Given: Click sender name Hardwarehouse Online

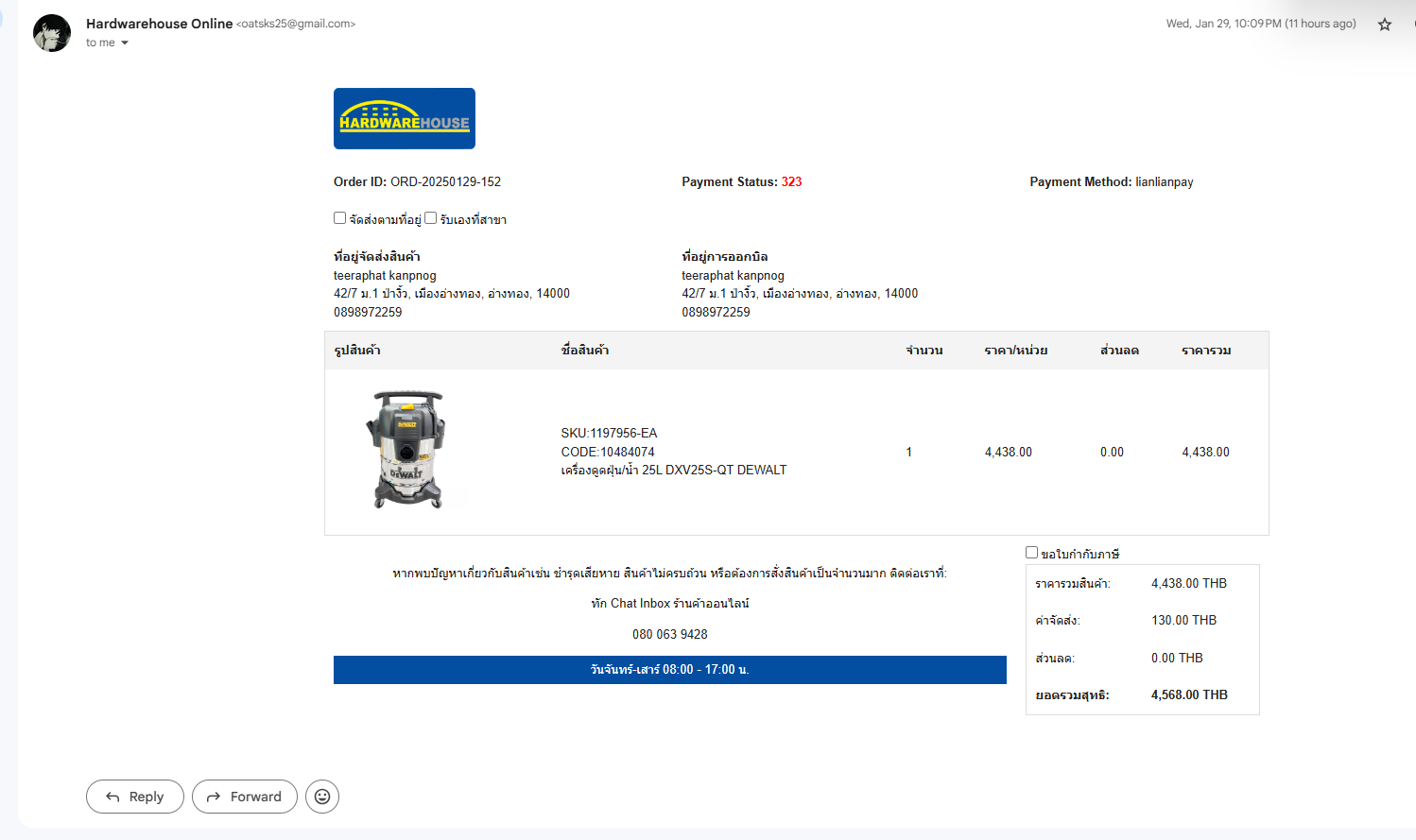Looking at the screenshot, I should click(x=159, y=24).
